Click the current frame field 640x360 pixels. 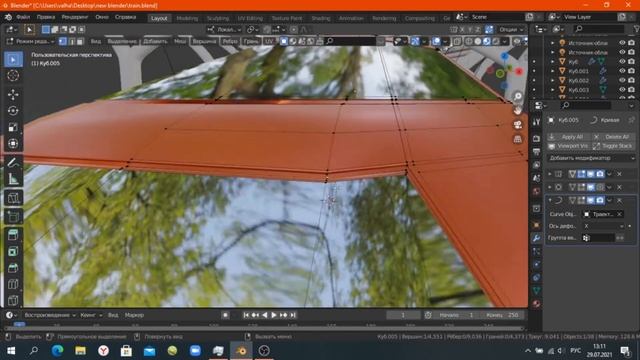[403, 315]
